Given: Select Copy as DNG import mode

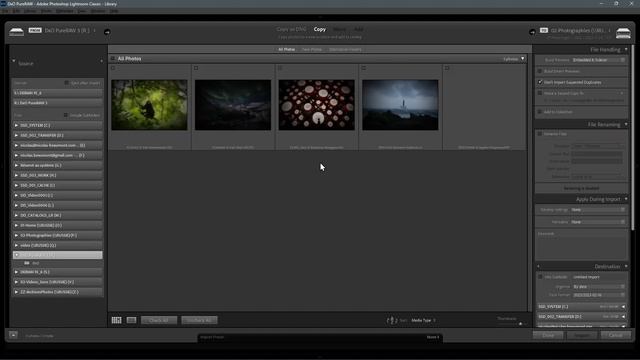Looking at the screenshot, I should tap(291, 29).
